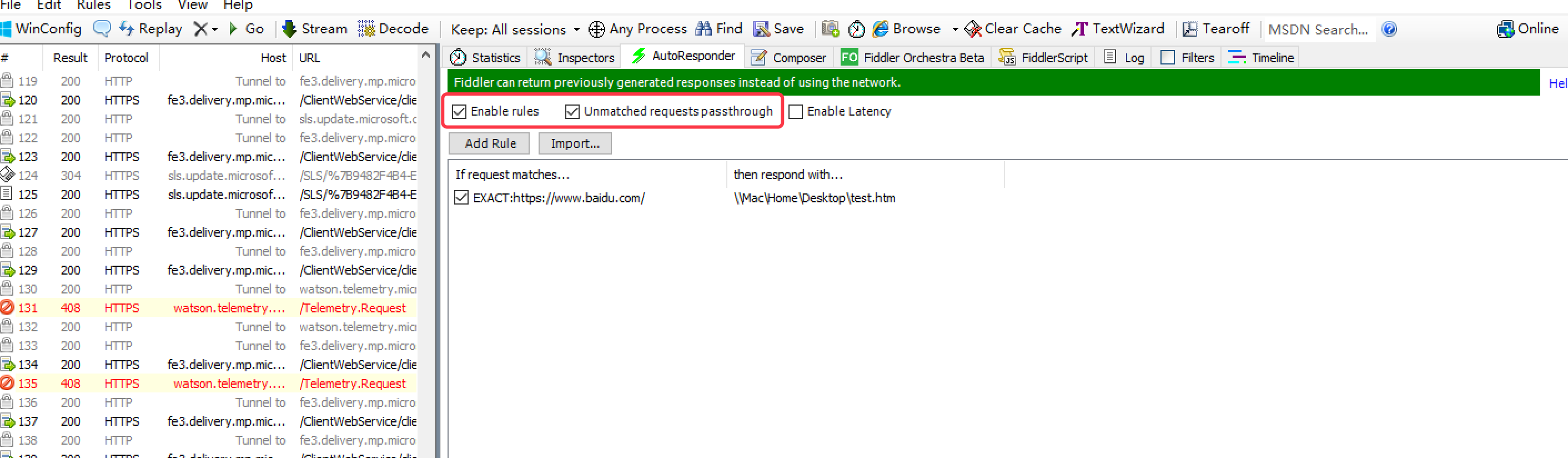1568x458 pixels.
Task: Open the Log tab
Action: 1124,57
